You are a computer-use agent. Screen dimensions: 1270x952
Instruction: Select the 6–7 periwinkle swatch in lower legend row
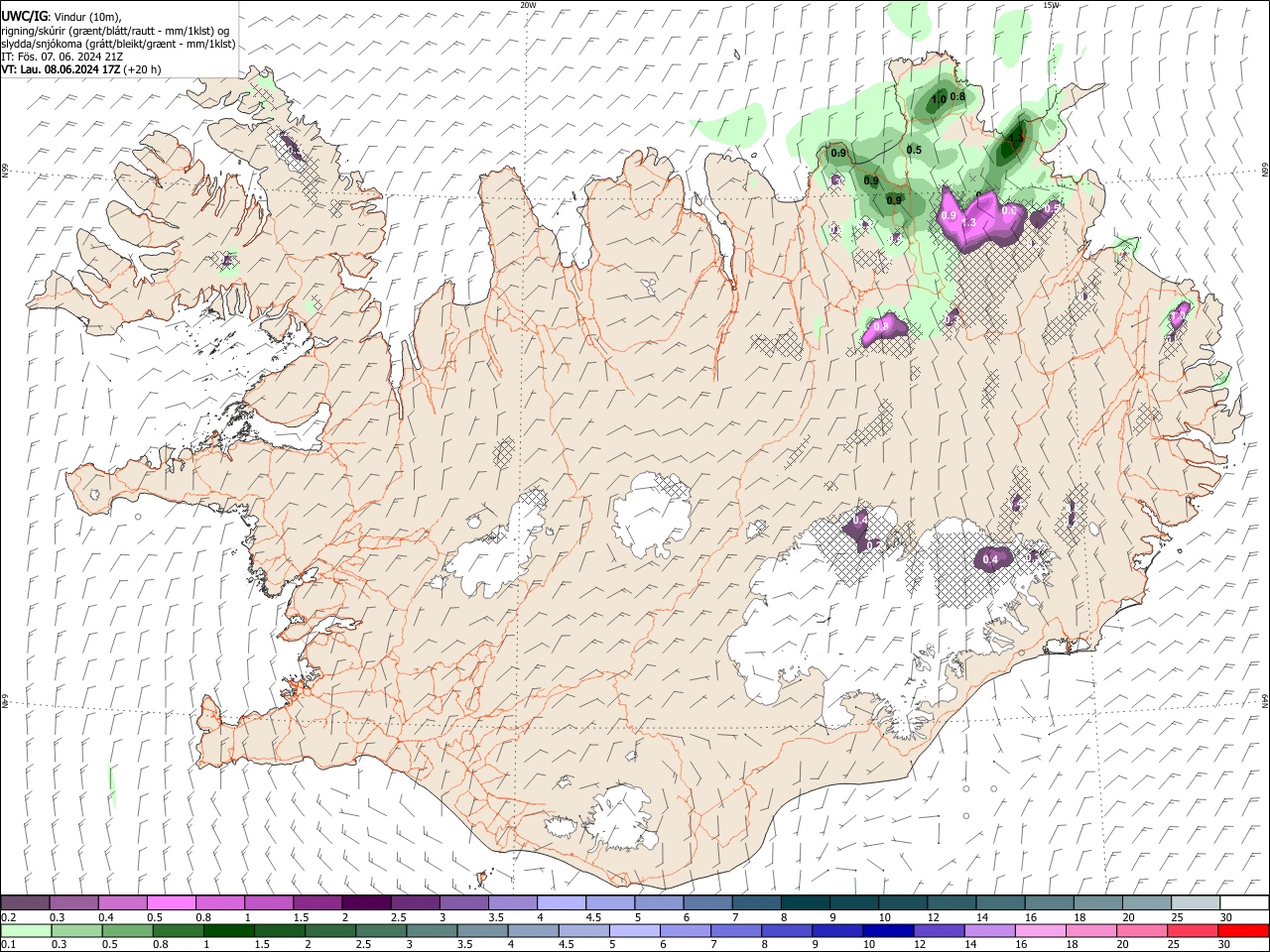pos(685,931)
